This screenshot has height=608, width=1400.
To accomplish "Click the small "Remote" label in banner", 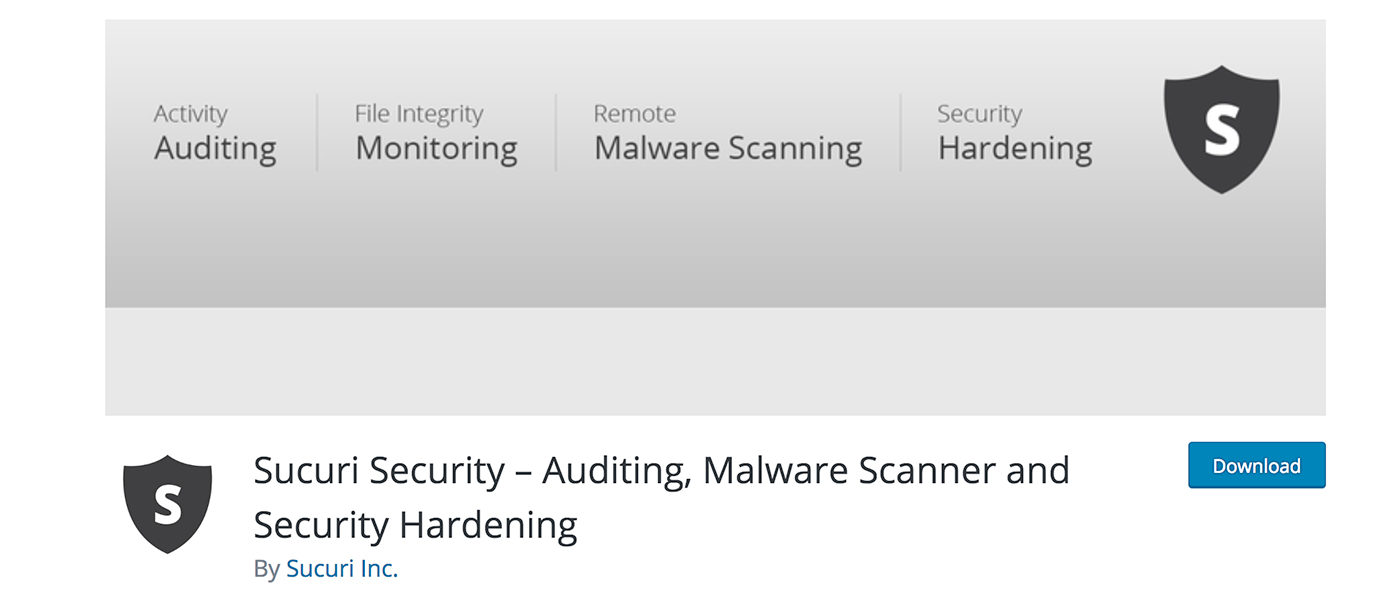I will pos(634,114).
